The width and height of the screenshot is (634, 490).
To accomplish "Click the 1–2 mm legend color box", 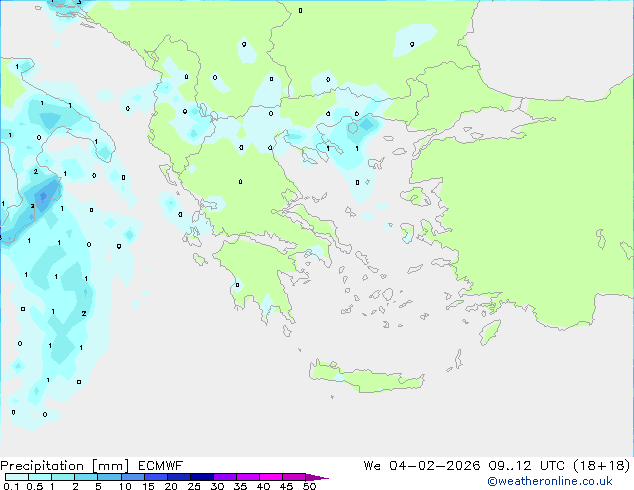I will pos(63,477).
